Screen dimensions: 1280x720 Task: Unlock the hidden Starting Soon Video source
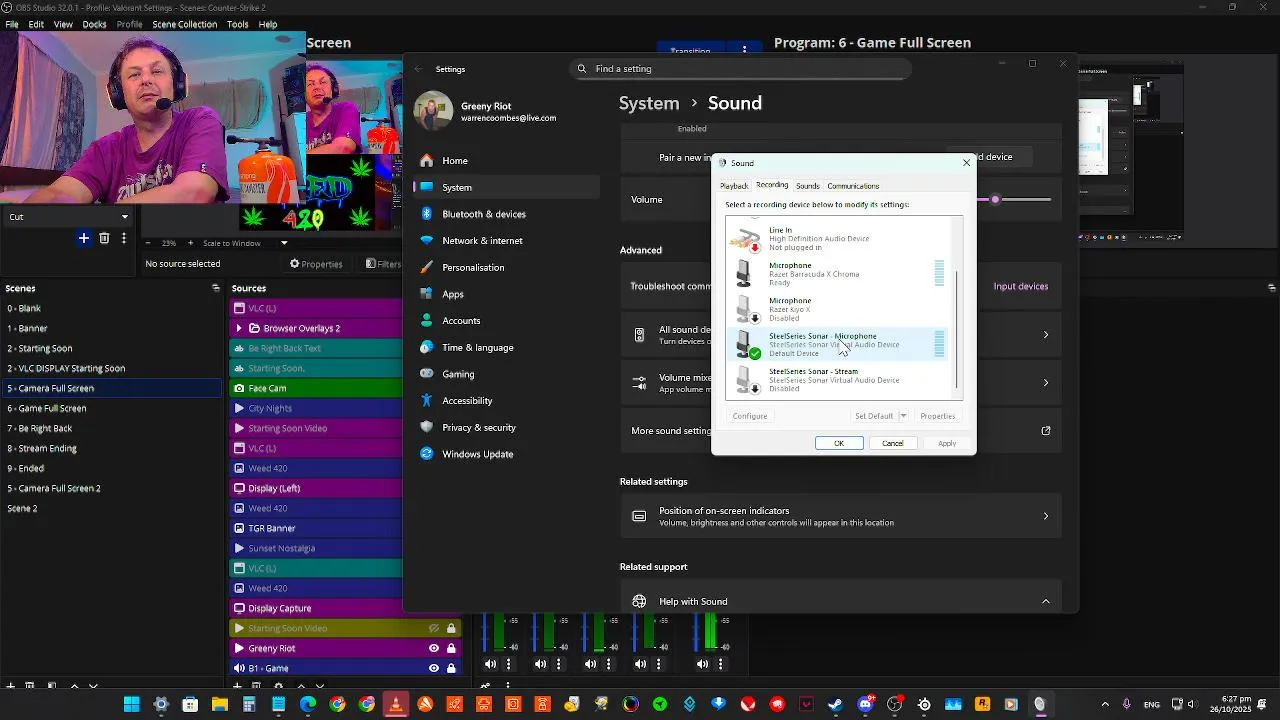click(451, 628)
